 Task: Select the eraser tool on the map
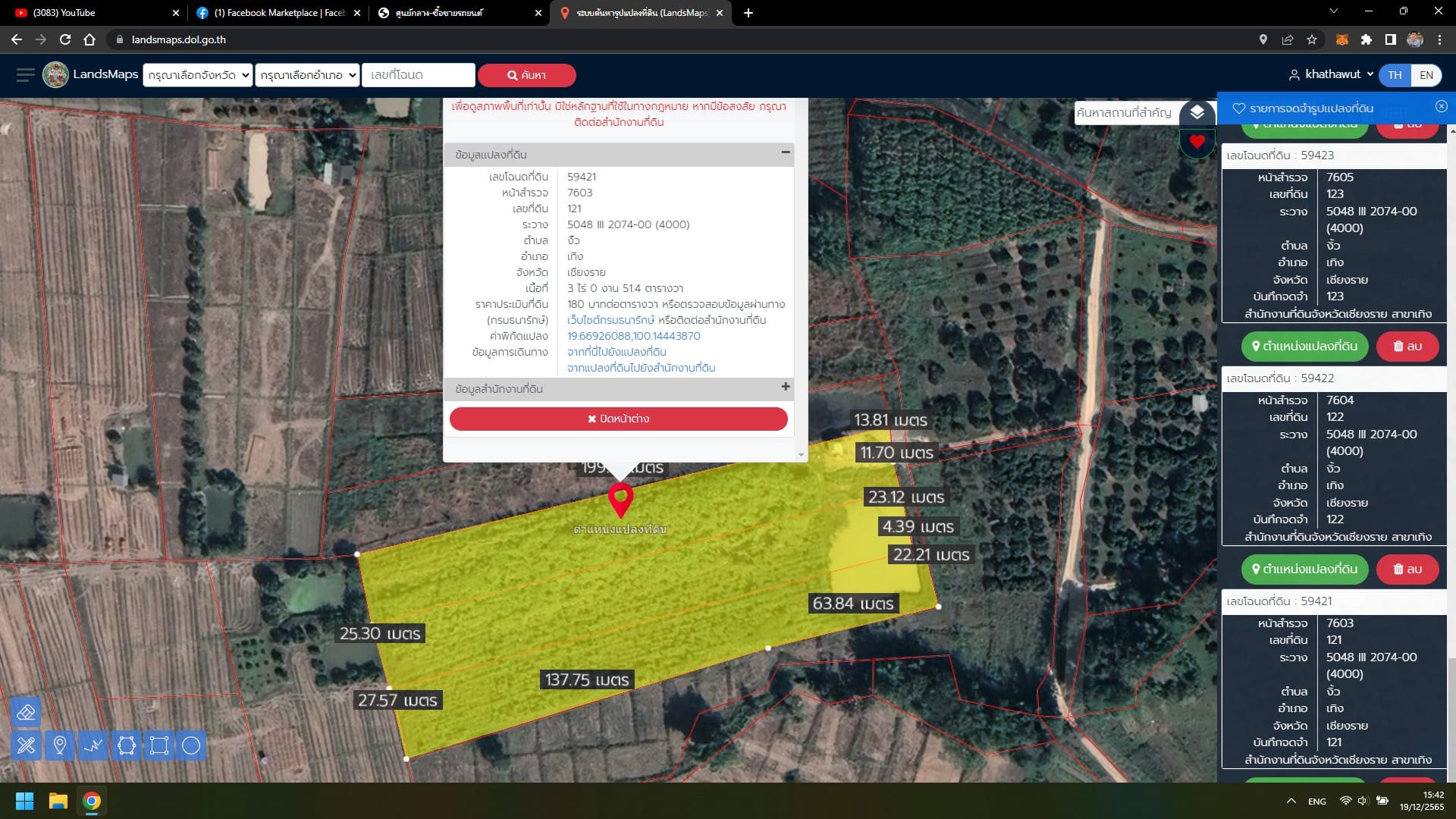(26, 712)
